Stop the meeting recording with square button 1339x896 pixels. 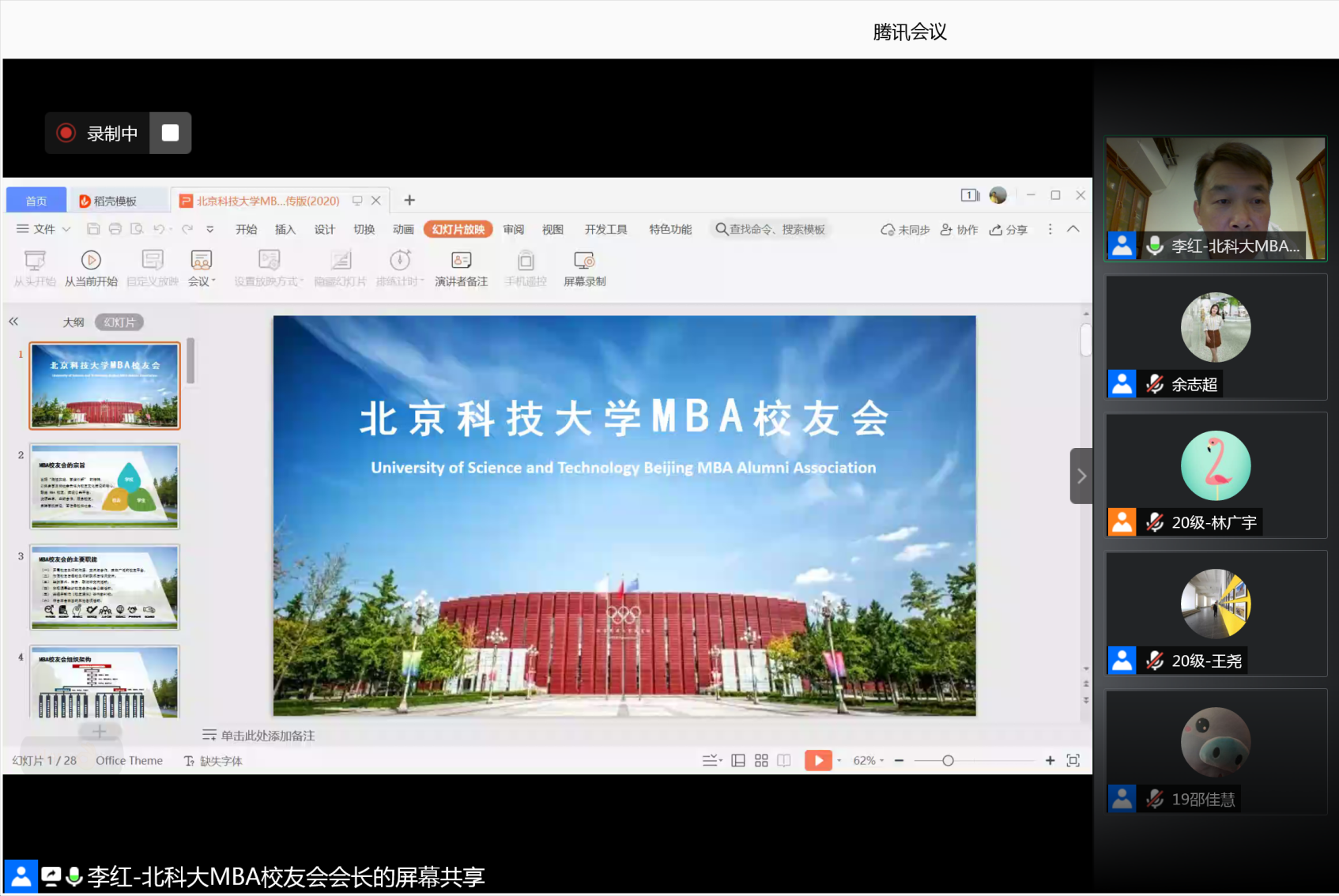point(170,133)
